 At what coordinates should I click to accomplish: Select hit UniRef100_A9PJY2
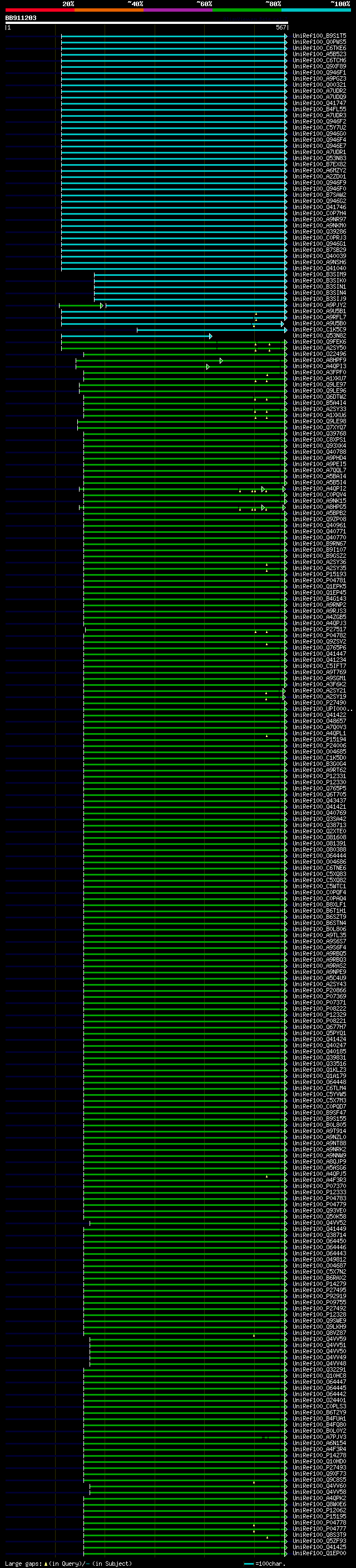(x=319, y=305)
